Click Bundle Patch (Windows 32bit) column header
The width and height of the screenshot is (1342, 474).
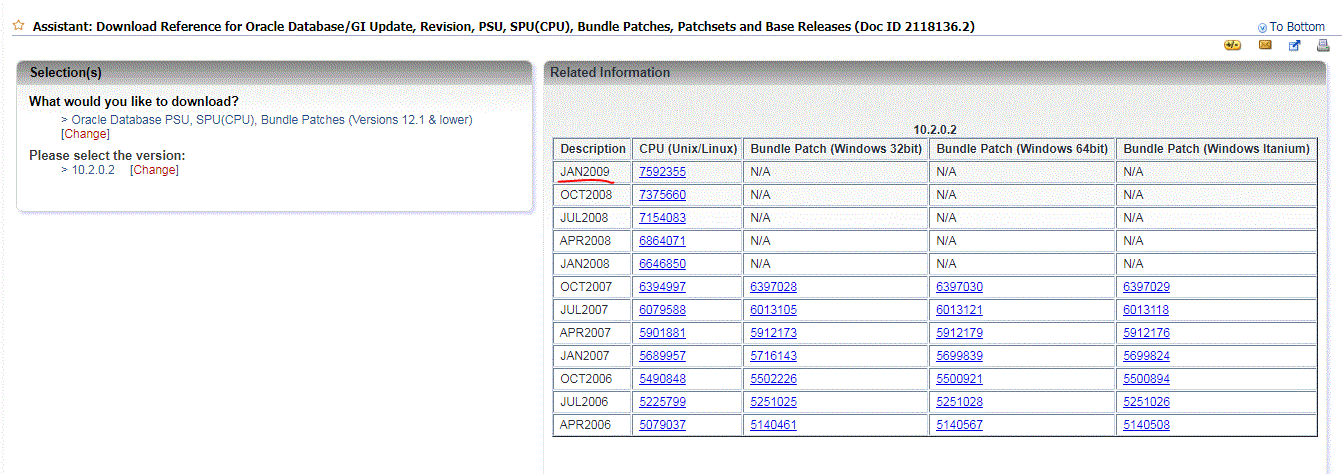tap(836, 149)
